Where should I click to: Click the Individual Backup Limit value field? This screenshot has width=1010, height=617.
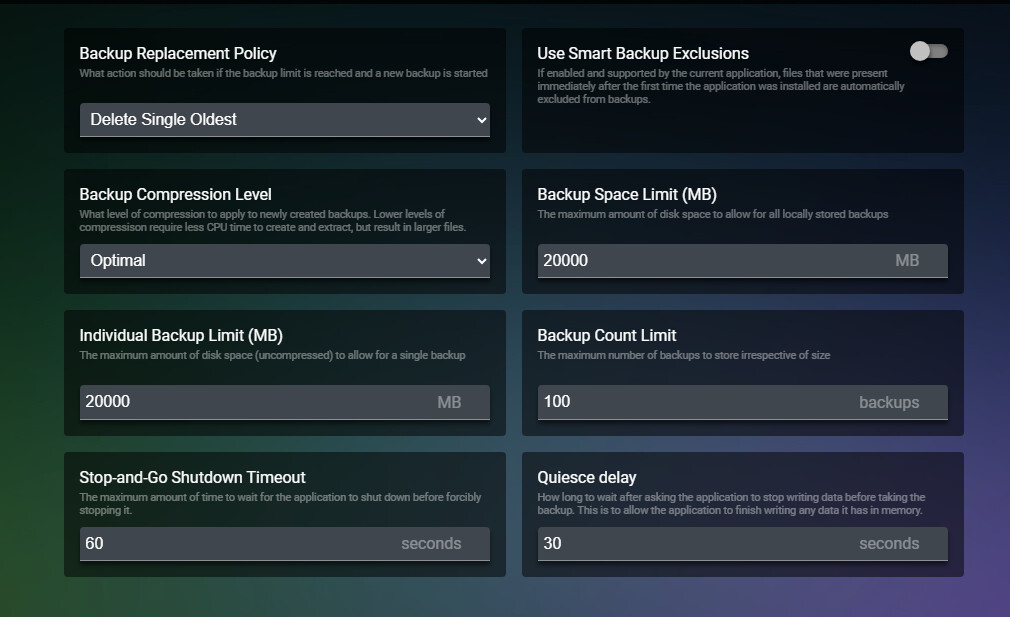tap(250, 402)
